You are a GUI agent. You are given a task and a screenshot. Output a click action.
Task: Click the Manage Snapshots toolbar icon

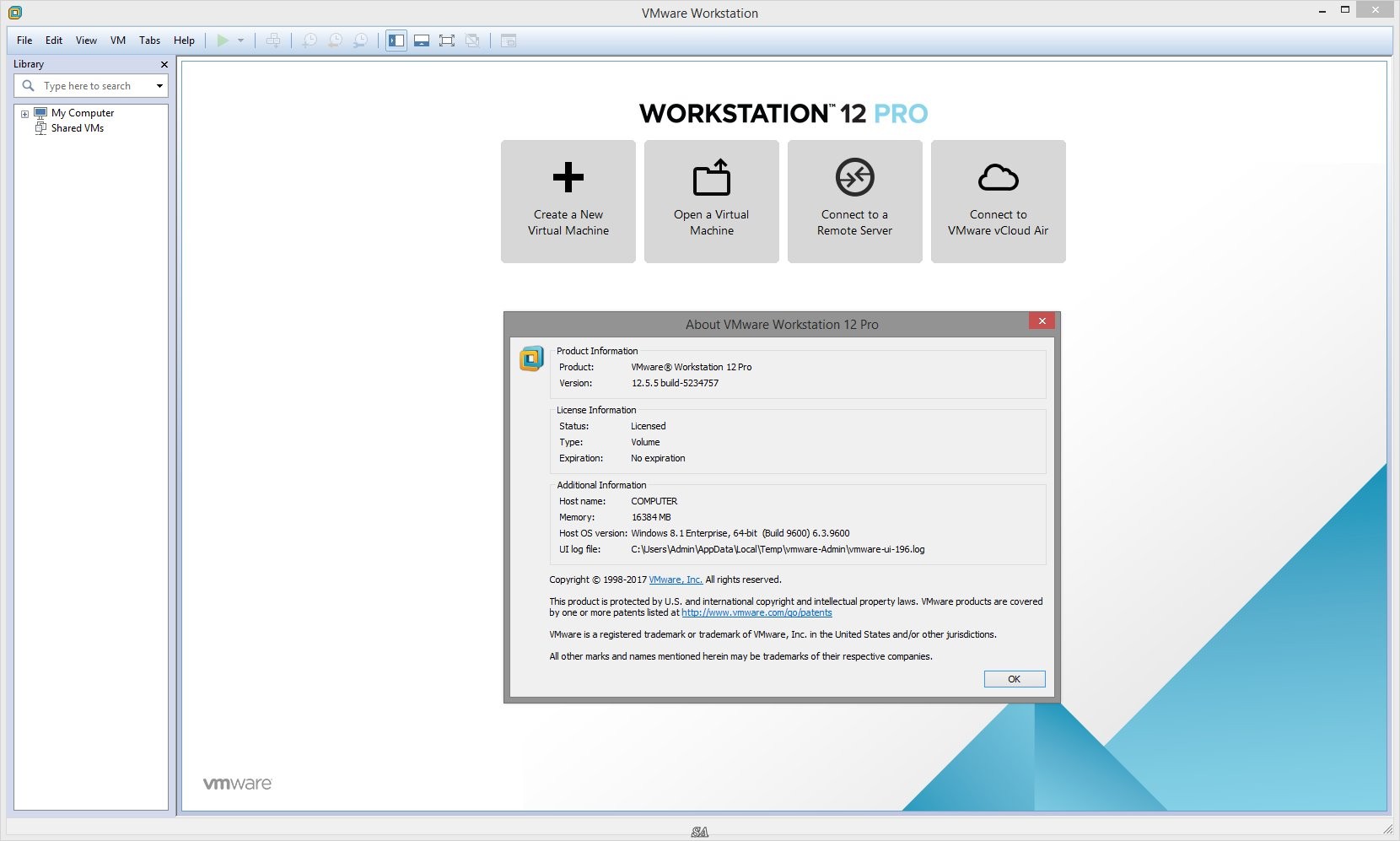(x=360, y=40)
